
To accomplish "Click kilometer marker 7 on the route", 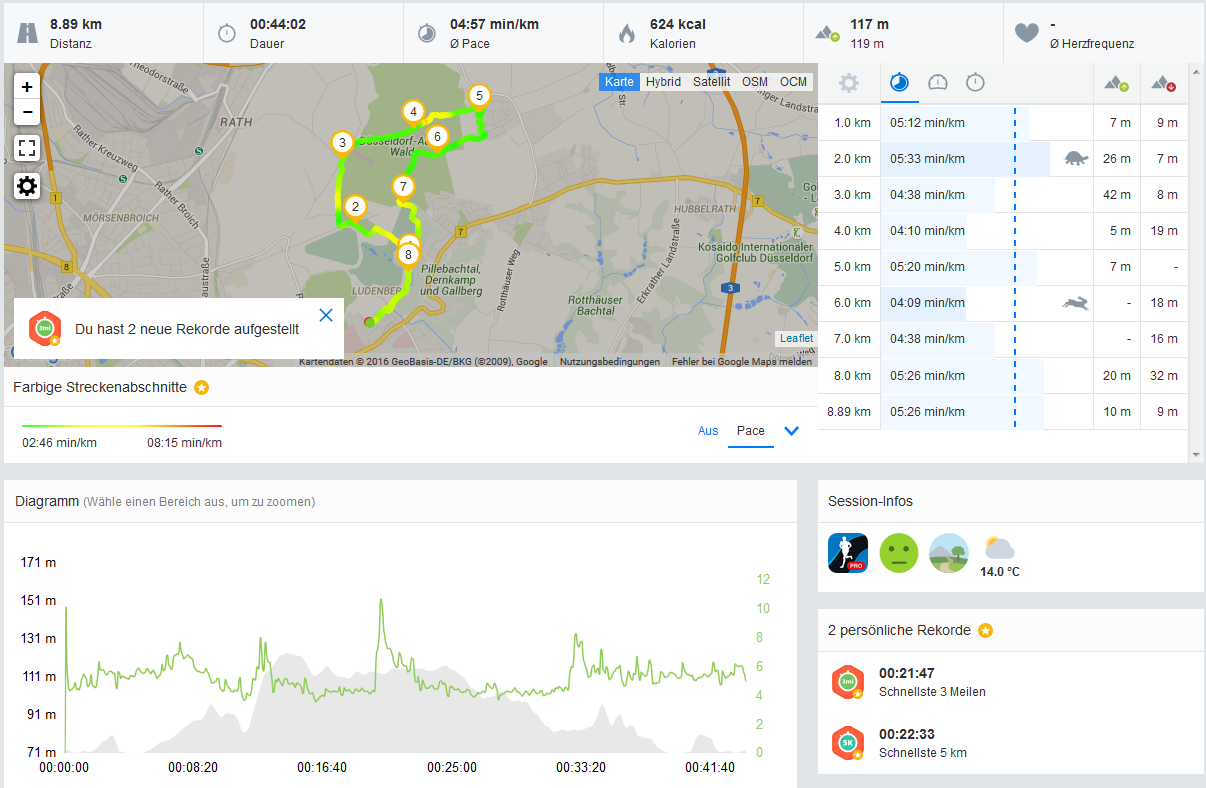I will click(403, 187).
